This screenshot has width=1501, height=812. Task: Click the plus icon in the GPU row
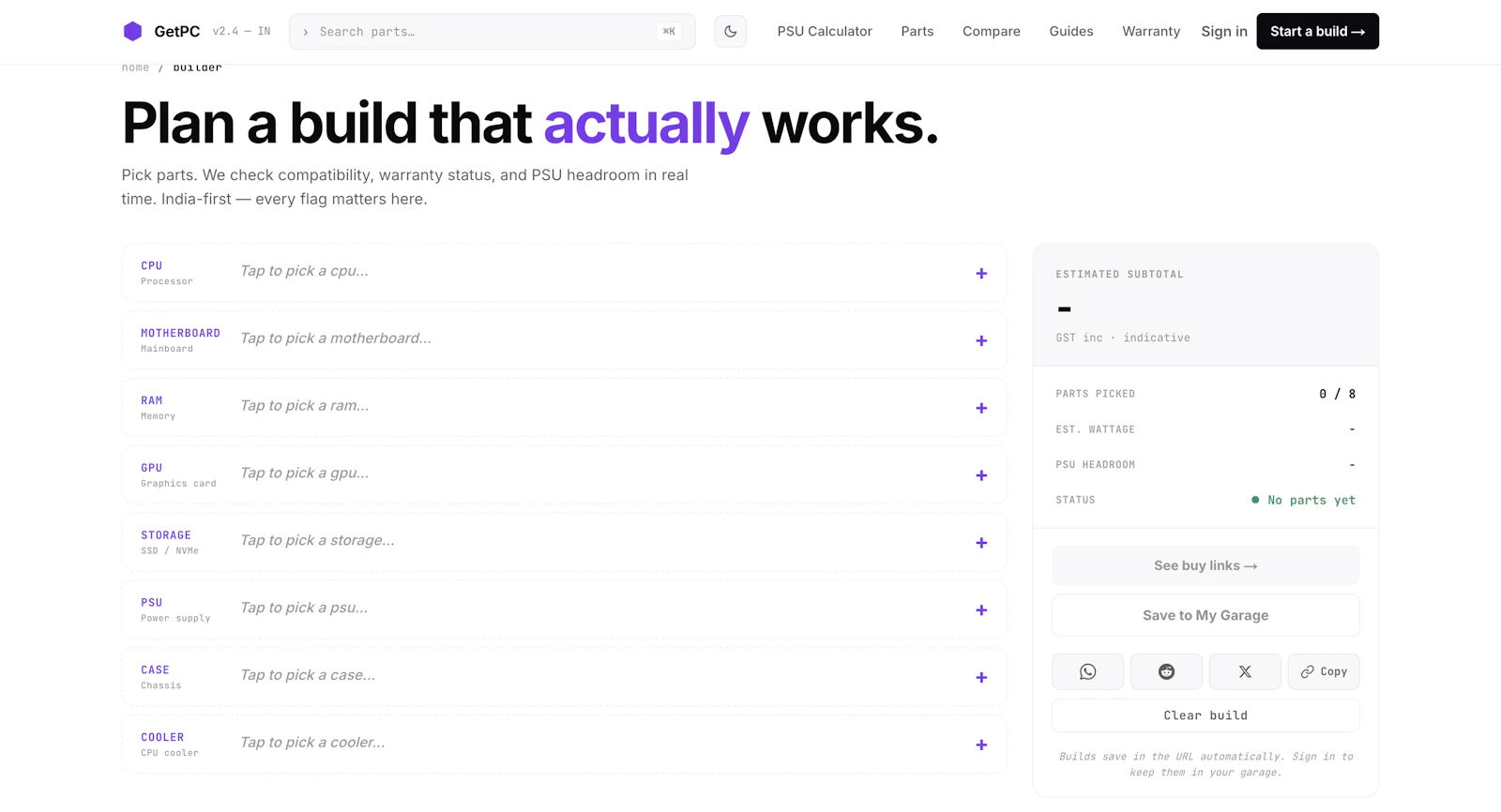coord(981,475)
